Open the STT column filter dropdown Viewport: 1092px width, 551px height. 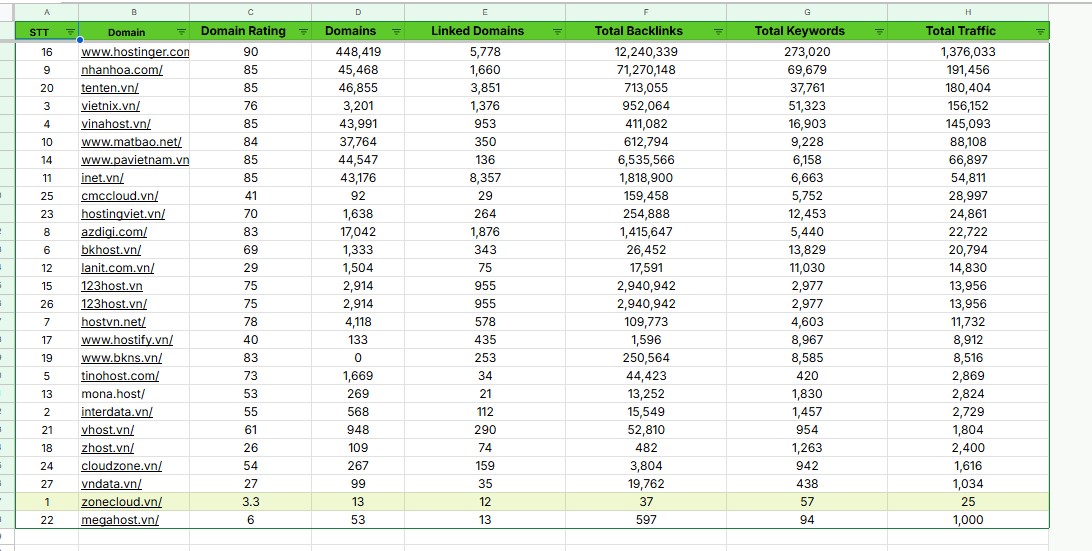tap(70, 31)
